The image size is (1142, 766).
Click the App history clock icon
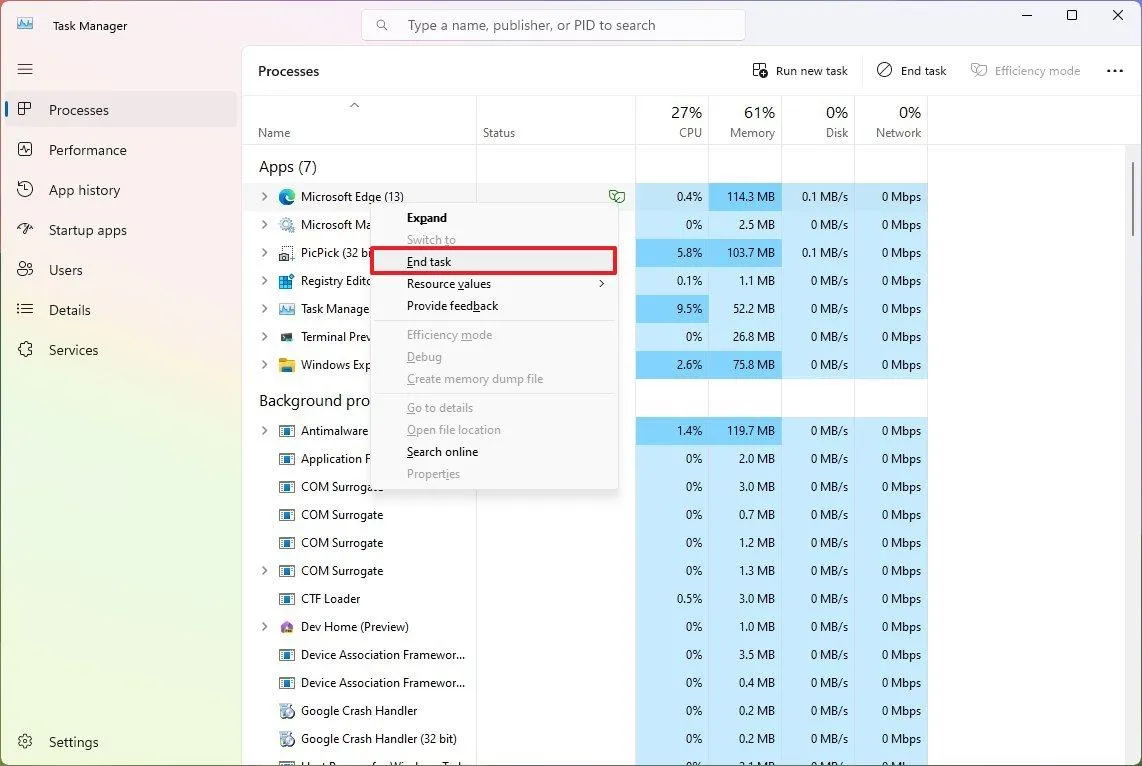(25, 189)
